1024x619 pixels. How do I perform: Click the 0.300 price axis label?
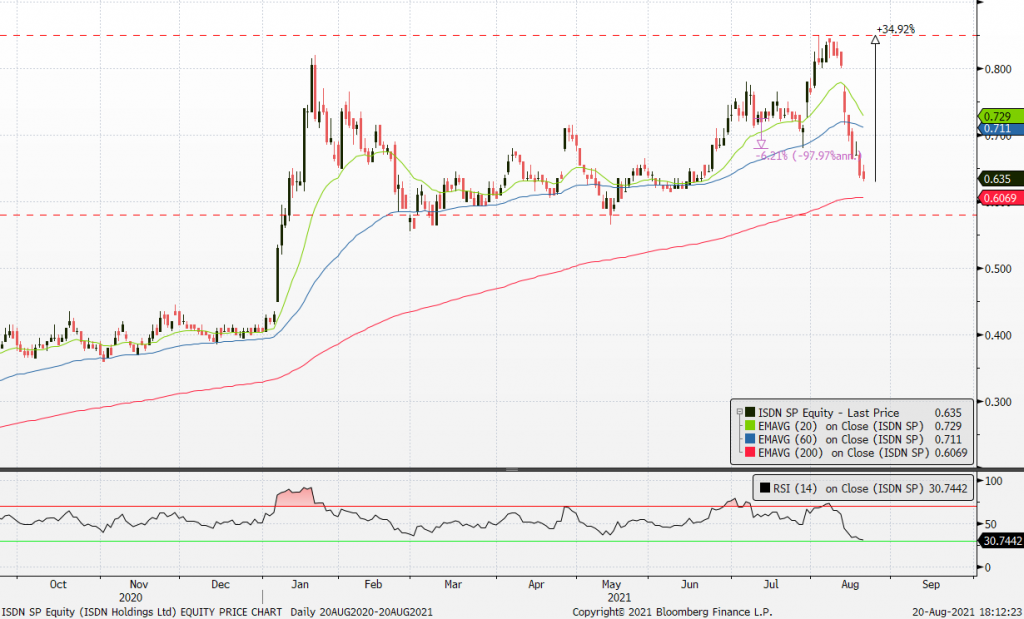coord(998,402)
